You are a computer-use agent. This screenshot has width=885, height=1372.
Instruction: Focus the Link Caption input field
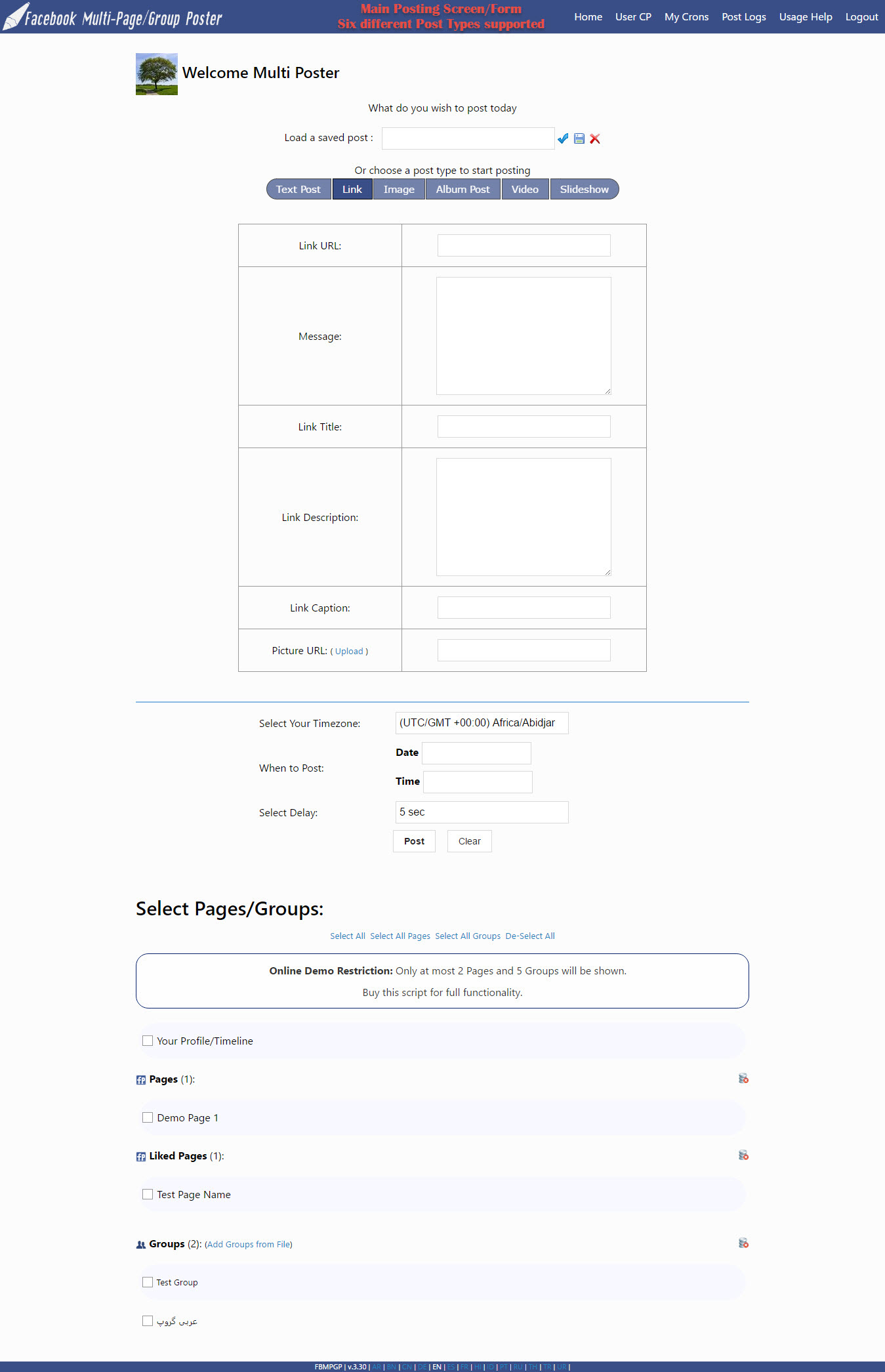pyautogui.click(x=524, y=608)
